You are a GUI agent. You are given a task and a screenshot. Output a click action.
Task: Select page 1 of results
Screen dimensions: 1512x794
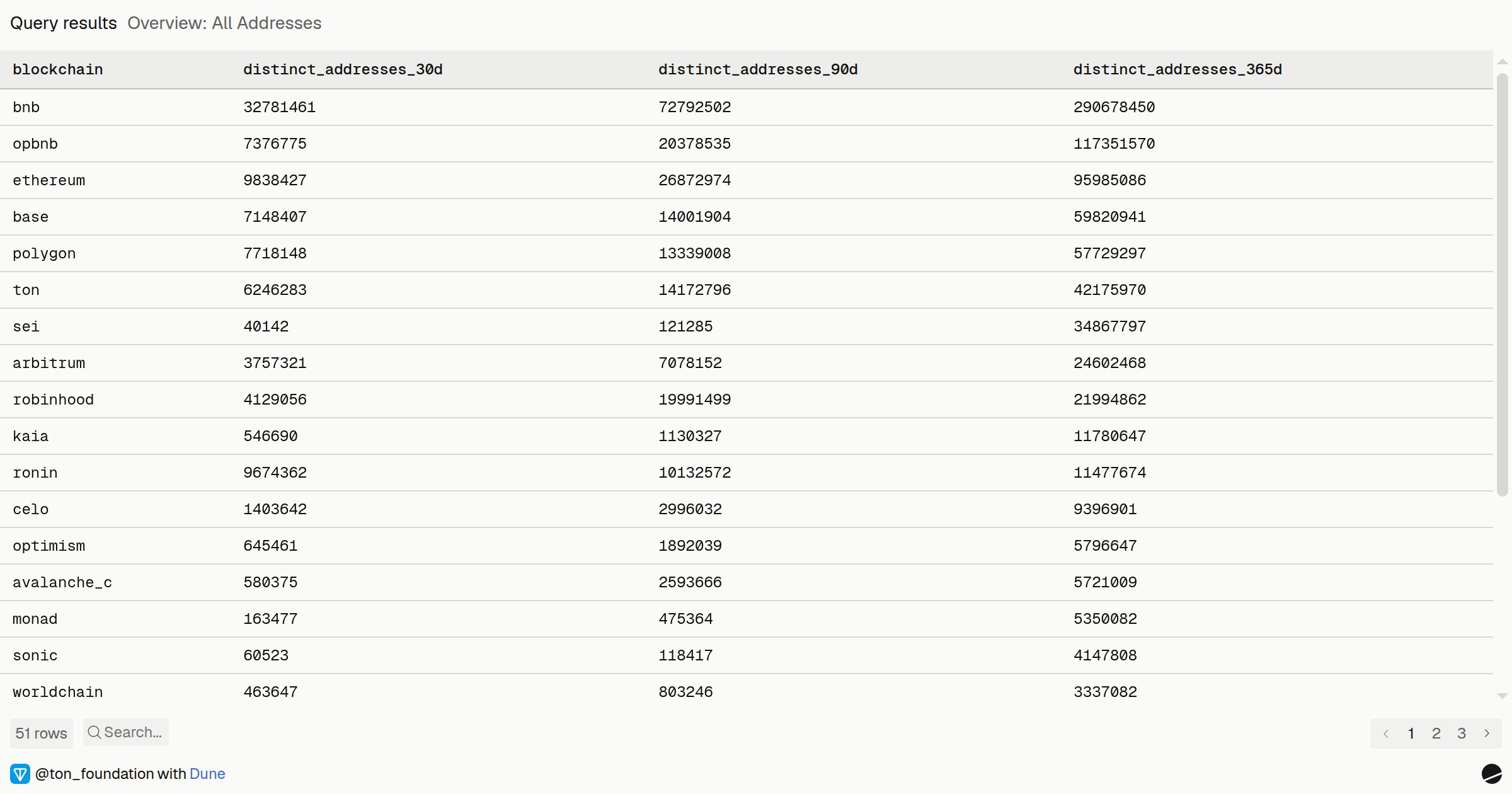[1411, 734]
